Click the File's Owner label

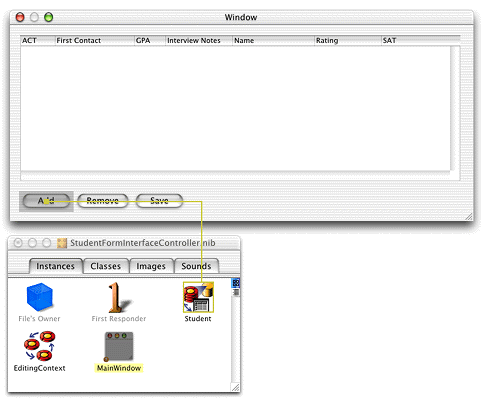point(39,319)
